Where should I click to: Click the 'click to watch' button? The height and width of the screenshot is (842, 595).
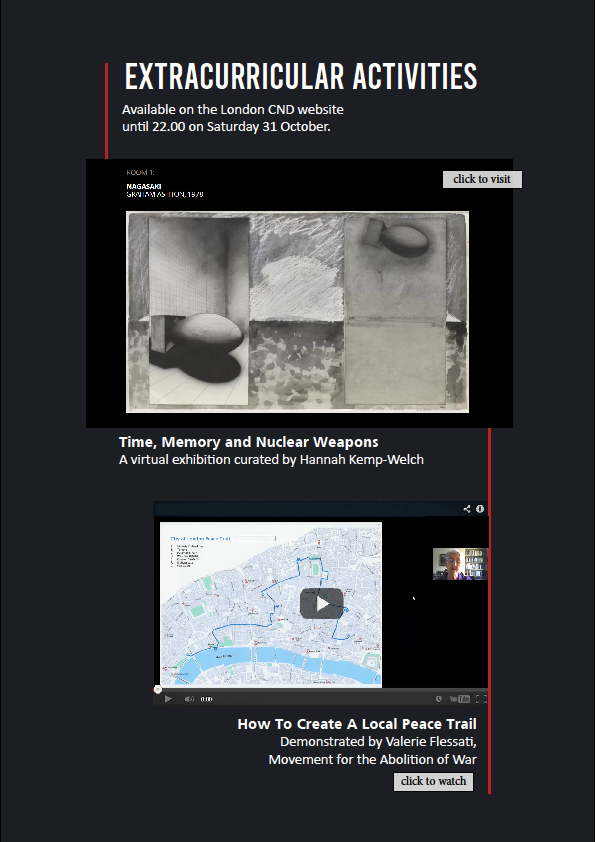coord(433,781)
